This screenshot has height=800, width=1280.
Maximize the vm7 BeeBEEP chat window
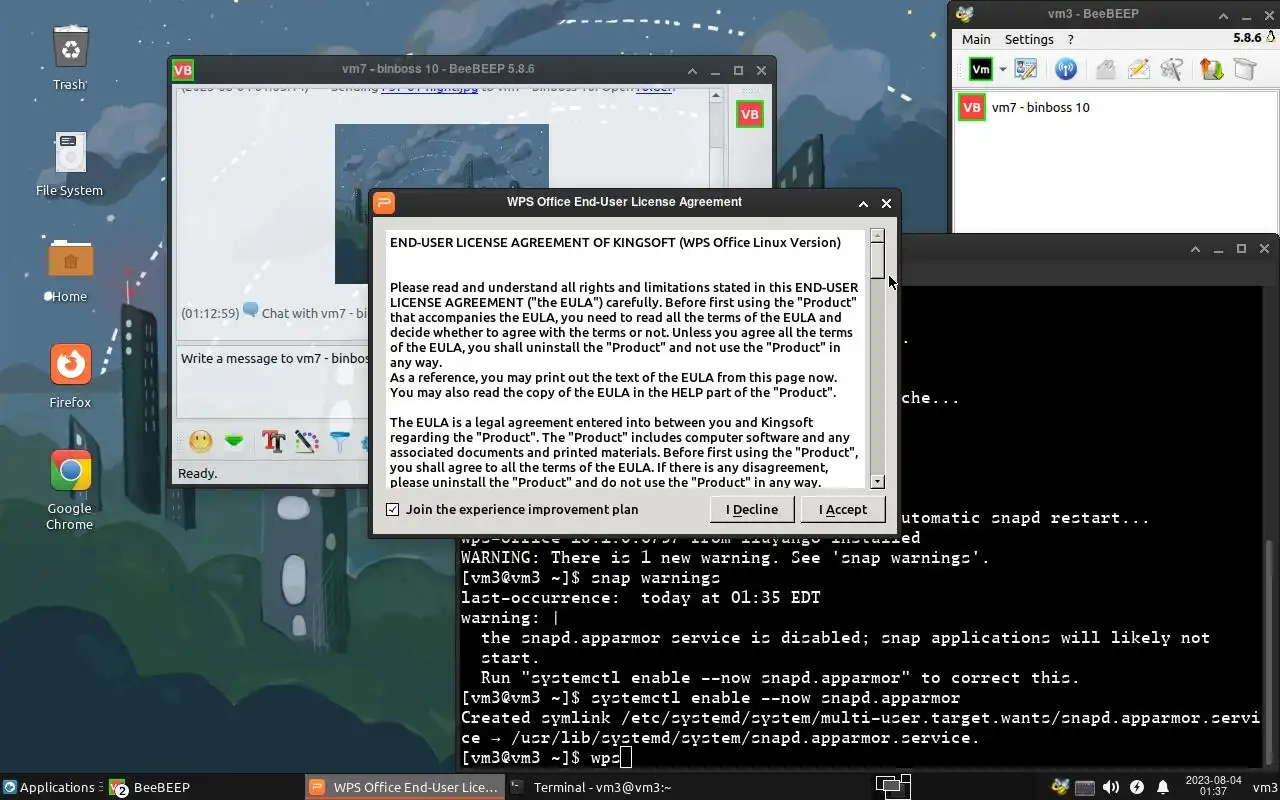click(x=738, y=70)
